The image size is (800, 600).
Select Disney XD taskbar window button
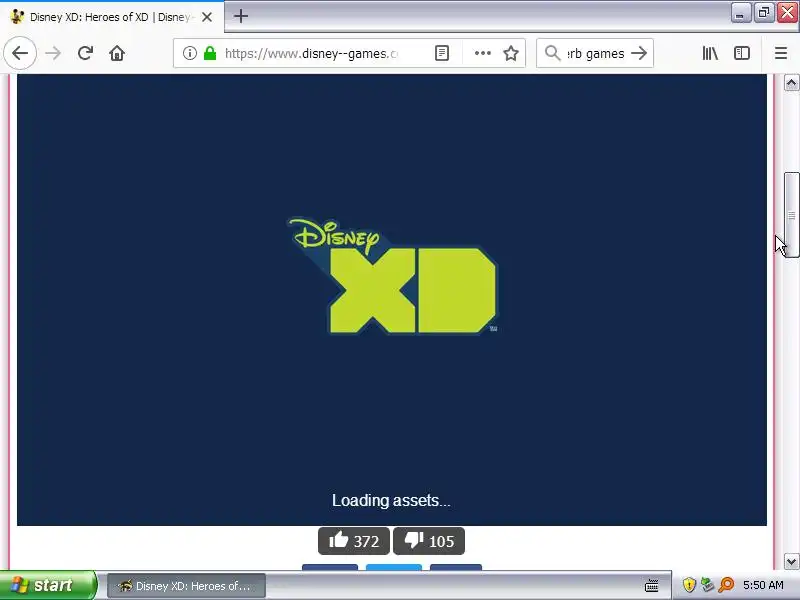(186, 586)
